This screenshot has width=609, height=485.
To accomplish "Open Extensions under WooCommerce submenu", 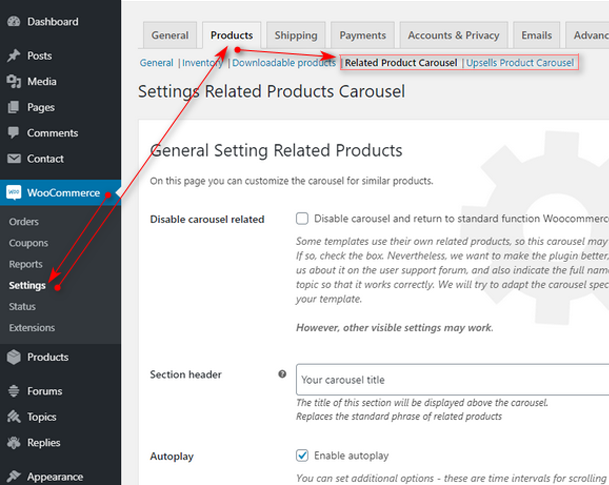I will click(32, 327).
